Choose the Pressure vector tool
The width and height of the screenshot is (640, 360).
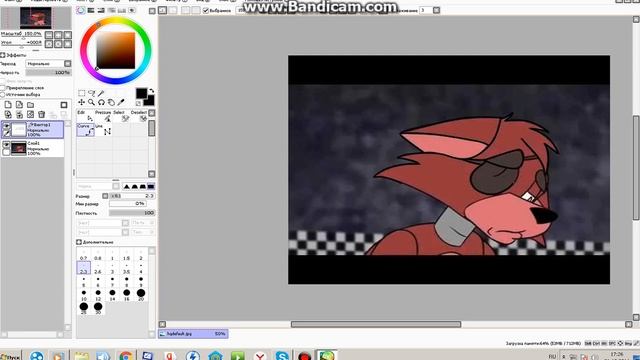103,116
